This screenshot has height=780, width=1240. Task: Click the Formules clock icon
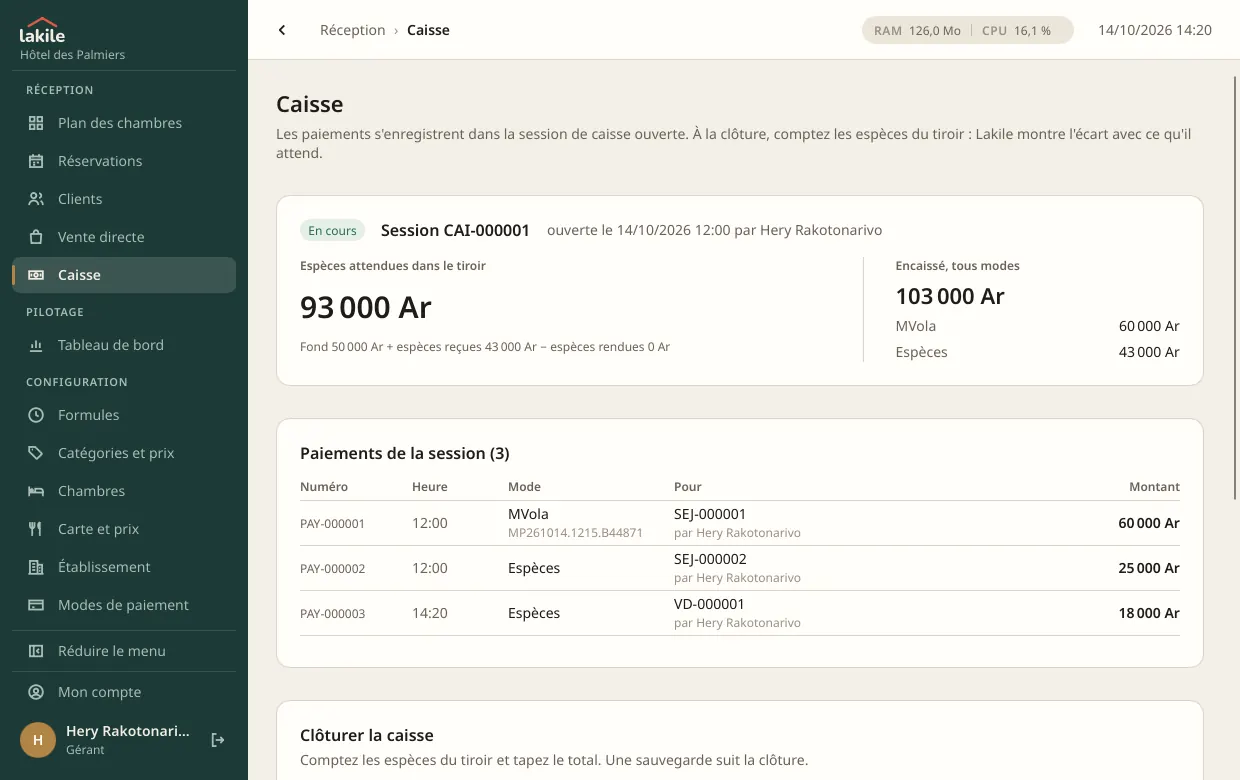(x=36, y=415)
